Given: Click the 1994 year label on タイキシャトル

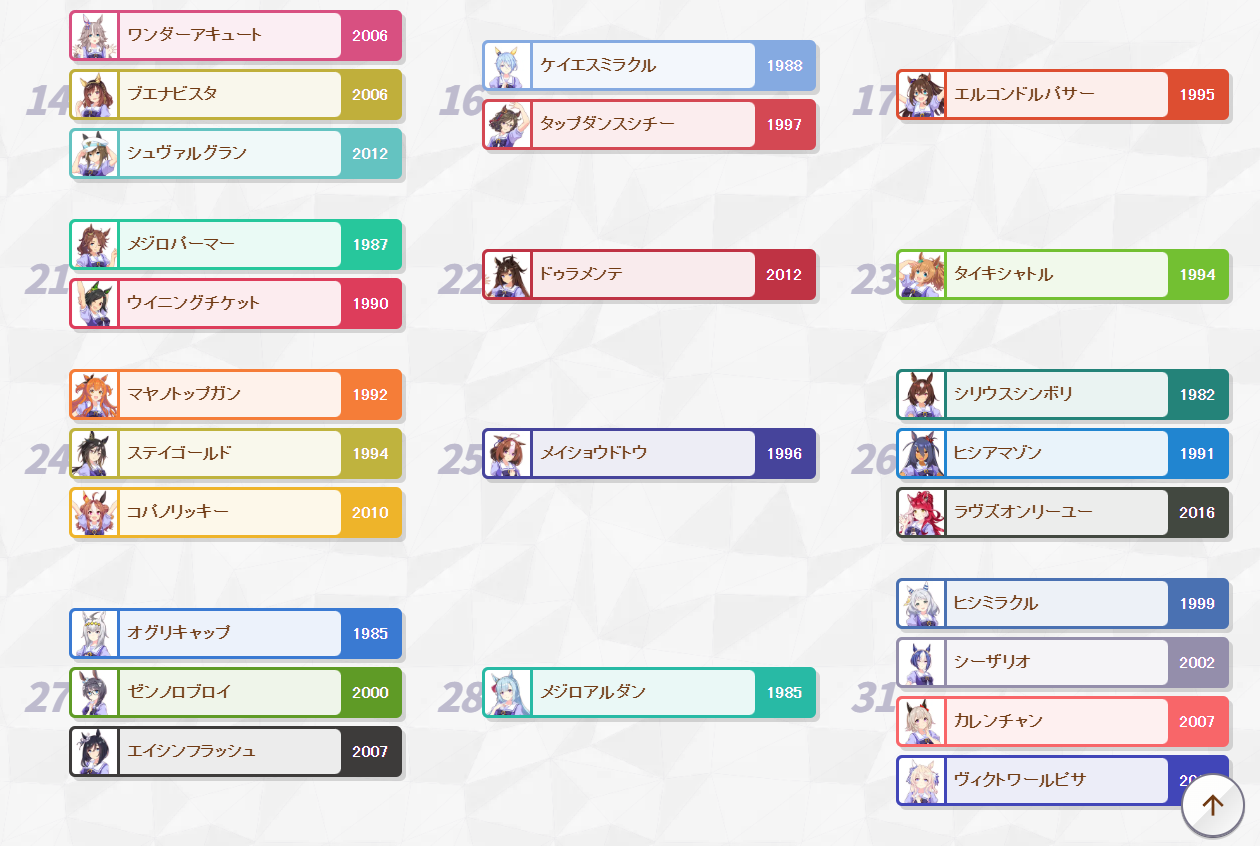Looking at the screenshot, I should pyautogui.click(x=1197, y=275).
